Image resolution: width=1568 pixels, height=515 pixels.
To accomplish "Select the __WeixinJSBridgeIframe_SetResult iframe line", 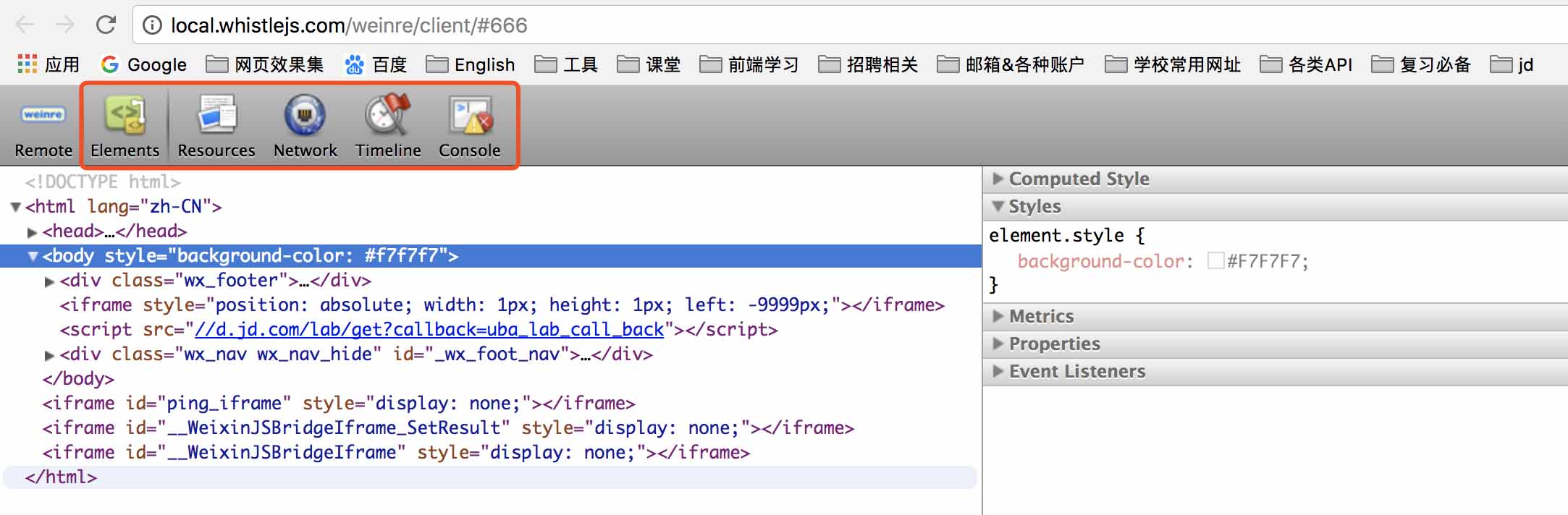I will (448, 428).
